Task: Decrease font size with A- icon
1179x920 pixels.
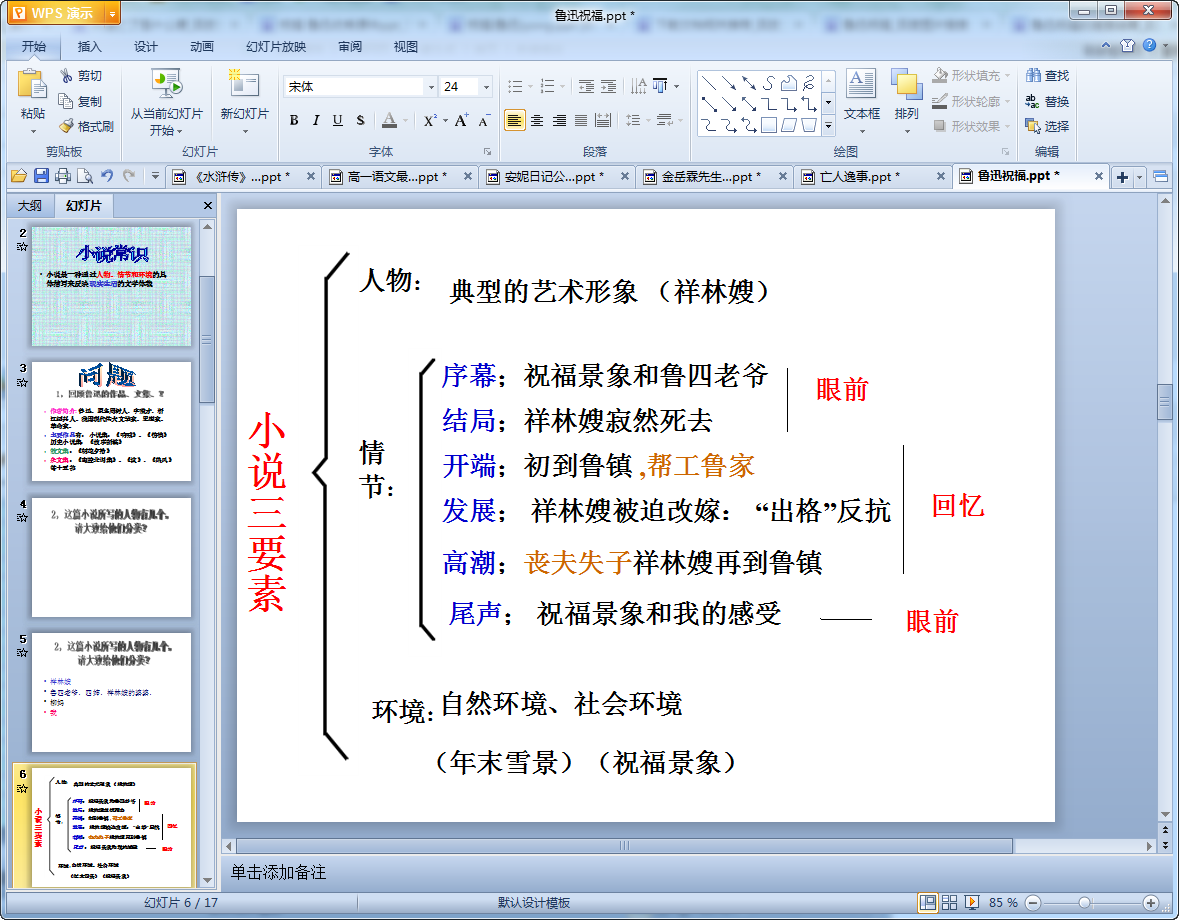Action: tap(483, 120)
